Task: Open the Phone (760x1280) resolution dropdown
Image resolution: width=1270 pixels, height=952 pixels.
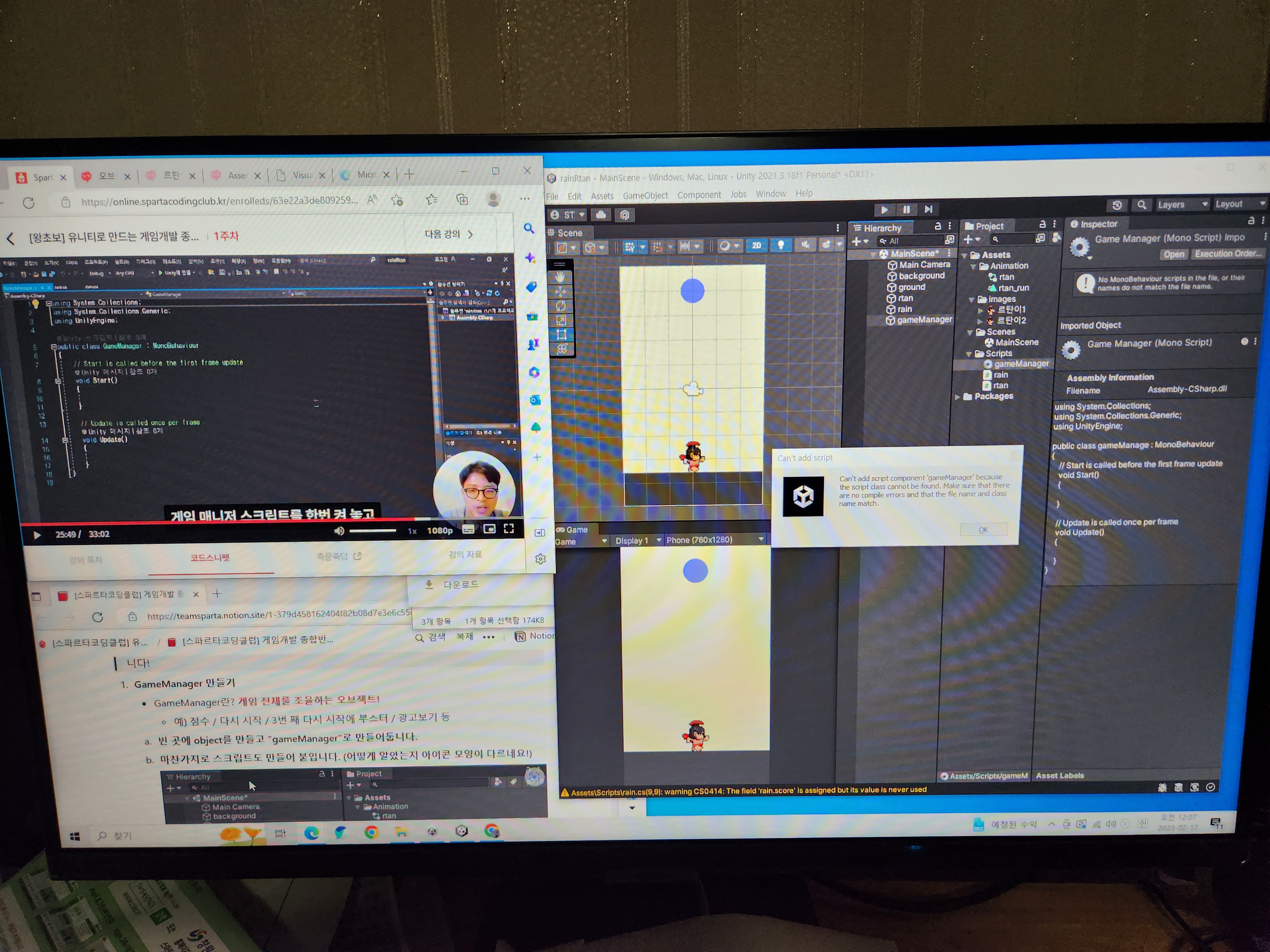Action: (715, 540)
